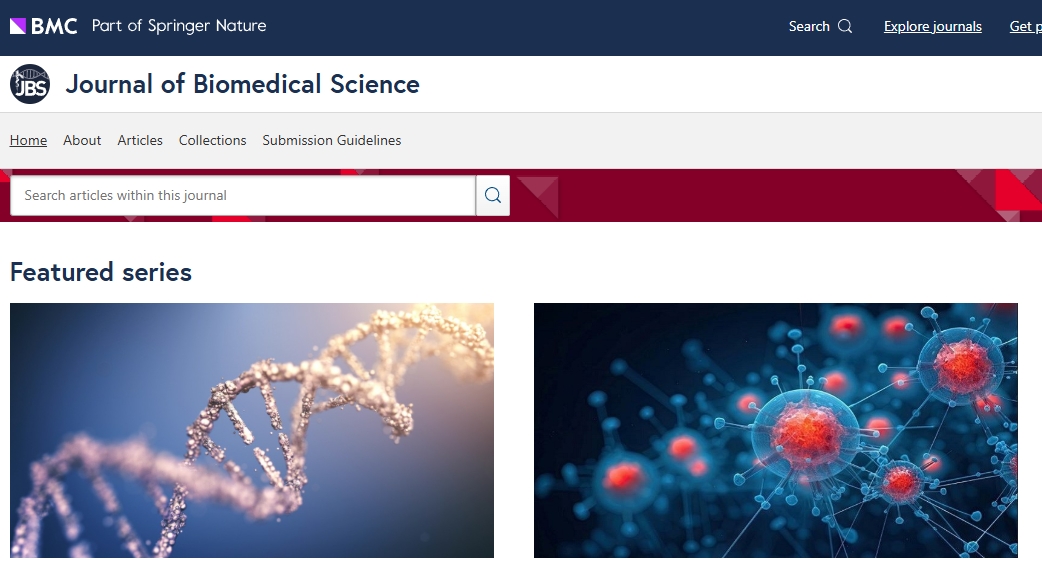Screen dimensions: 1042x569
Task: Open the virus cells featured series image
Action: click(775, 430)
